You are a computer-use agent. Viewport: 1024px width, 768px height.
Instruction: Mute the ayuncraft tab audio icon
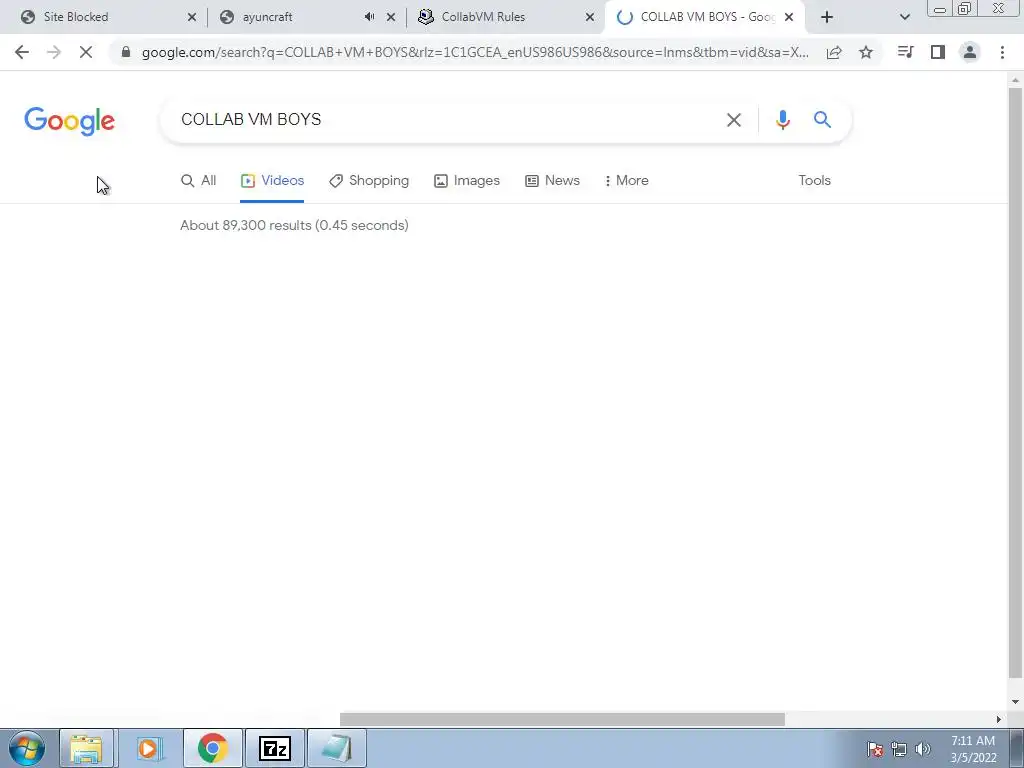coord(369,17)
